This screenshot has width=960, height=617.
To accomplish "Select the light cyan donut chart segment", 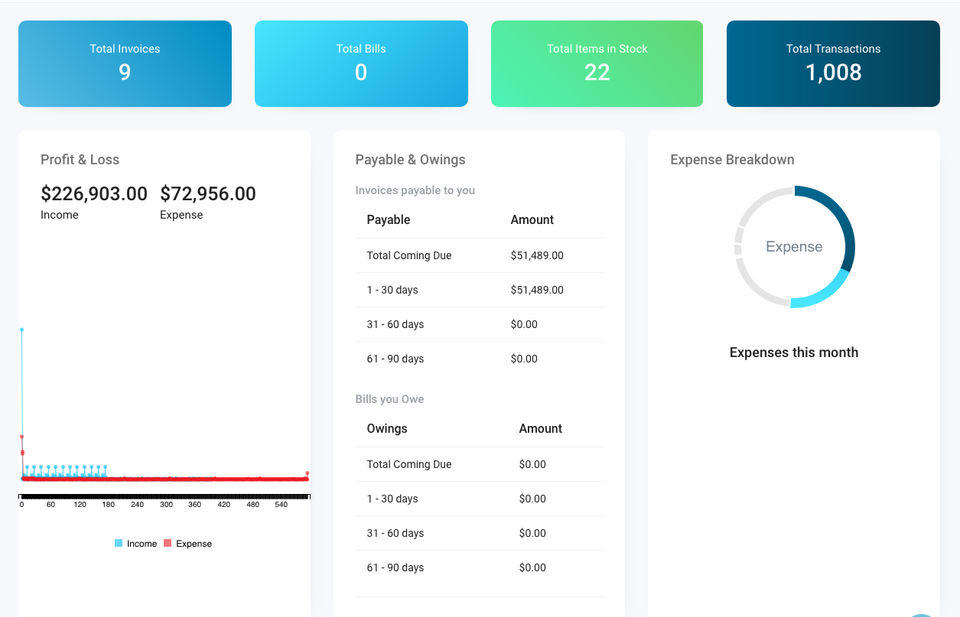I will pos(823,293).
